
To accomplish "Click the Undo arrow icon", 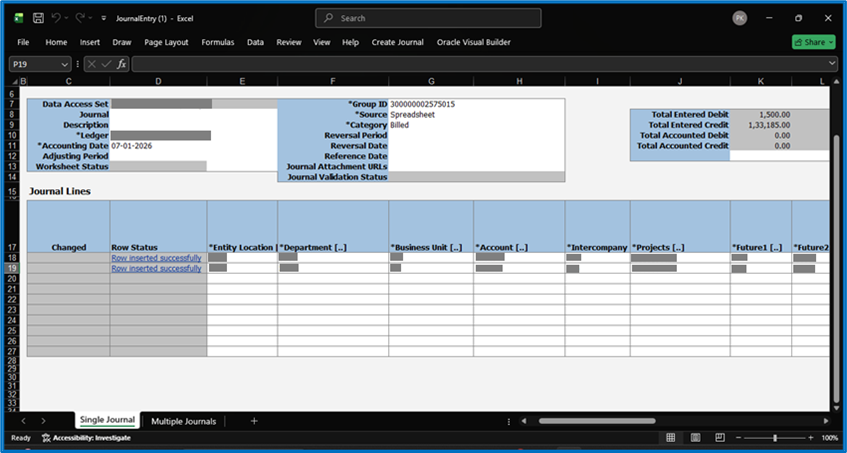I will (56, 18).
